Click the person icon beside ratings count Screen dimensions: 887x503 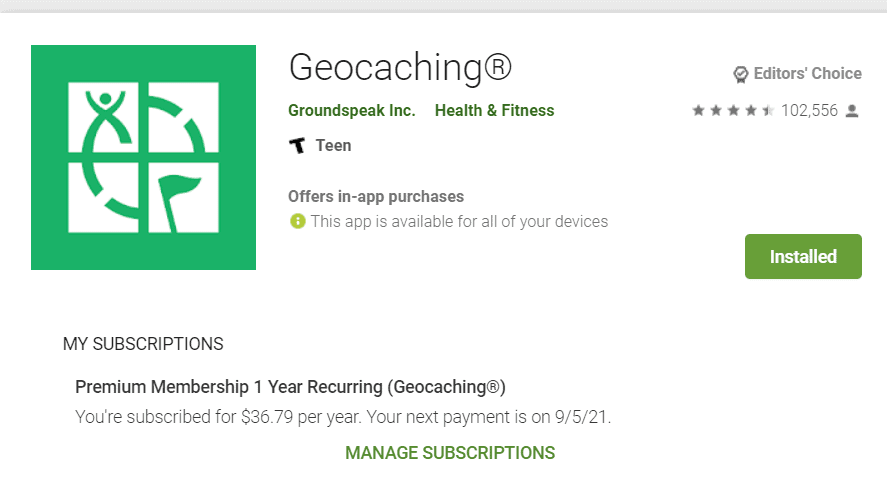pos(852,111)
